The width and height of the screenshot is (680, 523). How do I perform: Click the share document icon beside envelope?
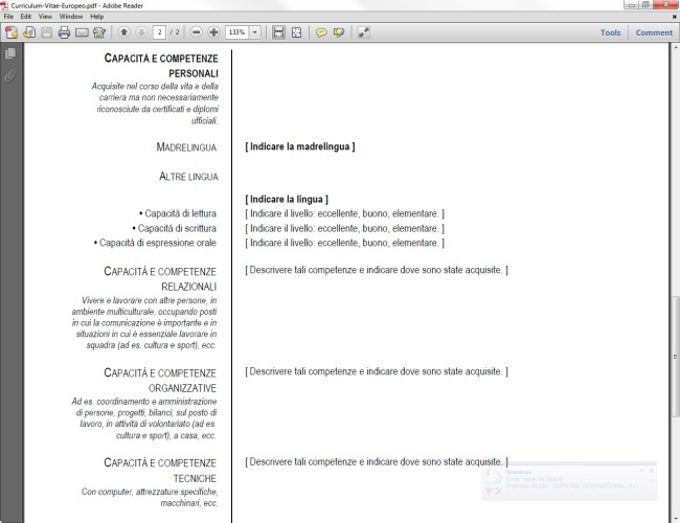tap(99, 33)
